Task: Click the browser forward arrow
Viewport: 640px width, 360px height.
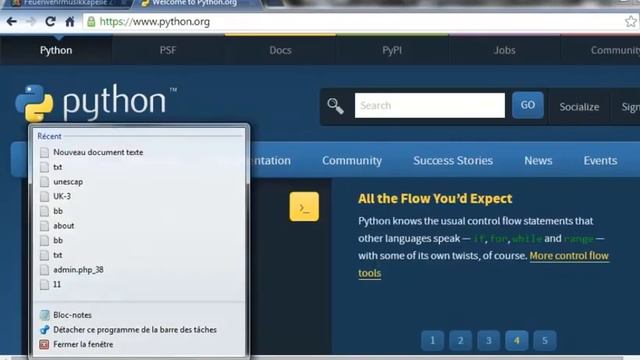Action: tap(31, 22)
